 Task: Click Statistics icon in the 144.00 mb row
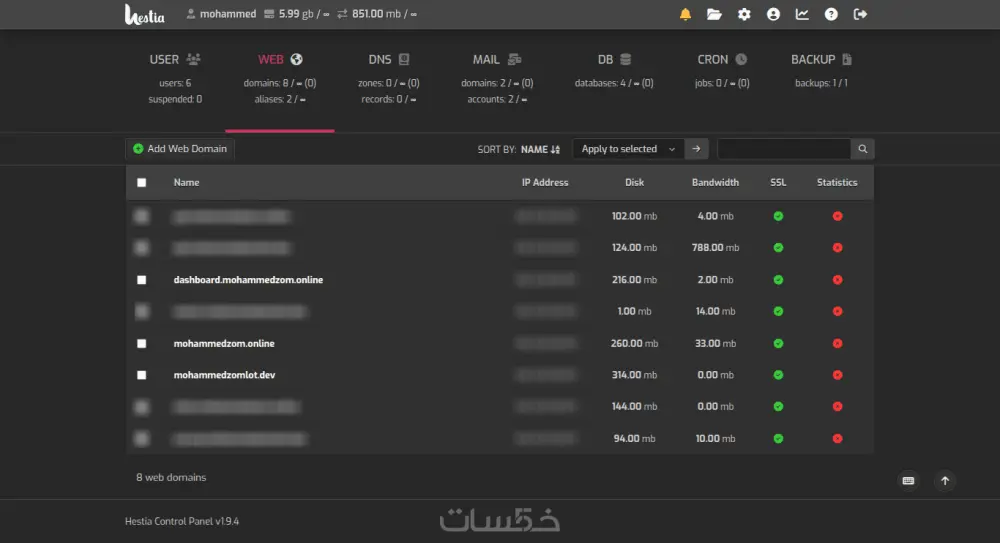pyautogui.click(x=837, y=406)
